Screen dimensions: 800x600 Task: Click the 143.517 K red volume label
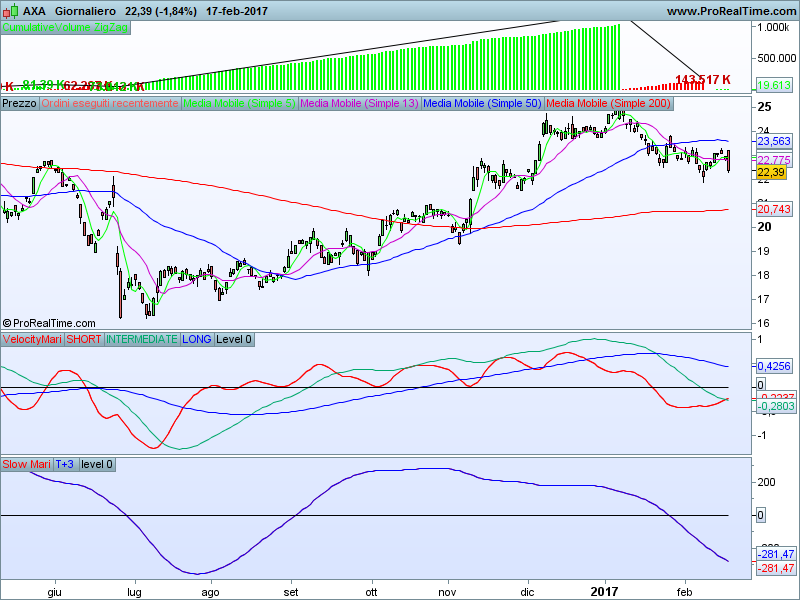click(x=703, y=80)
